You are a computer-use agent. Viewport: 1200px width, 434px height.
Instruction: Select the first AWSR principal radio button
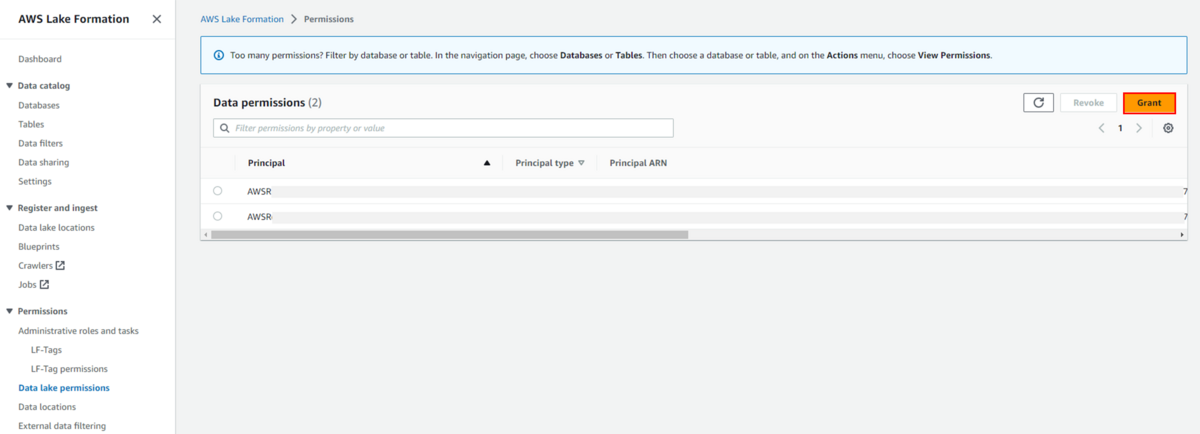pos(218,190)
